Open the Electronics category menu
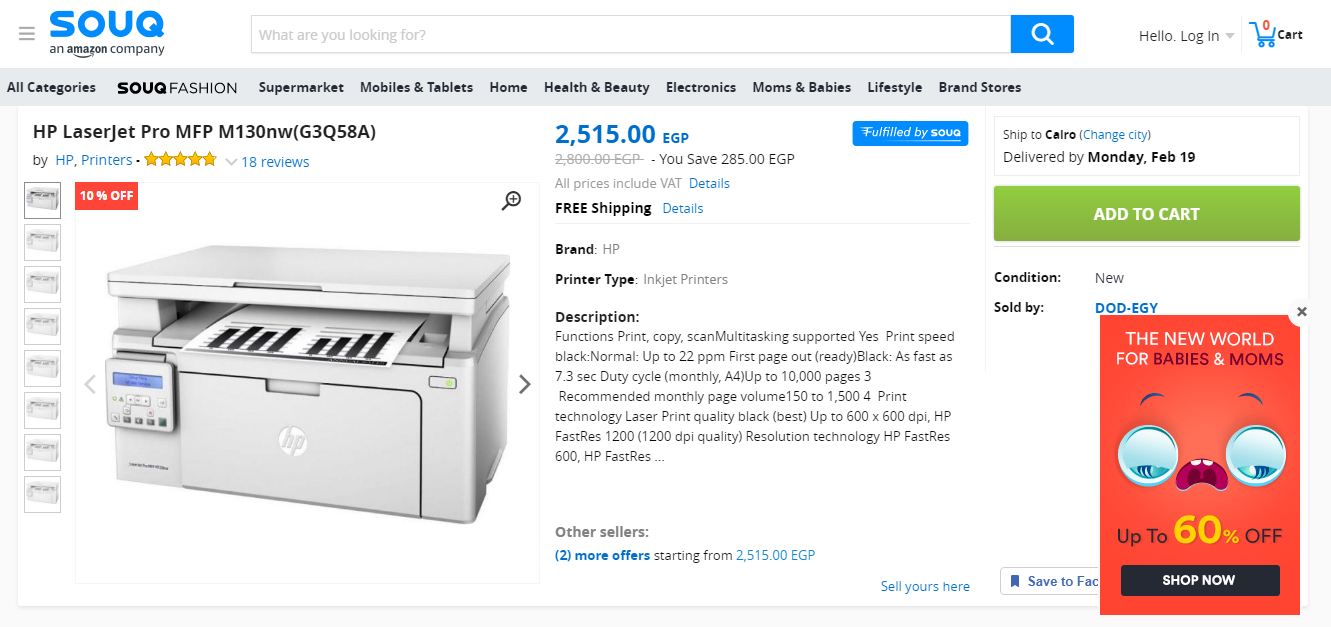The width and height of the screenshot is (1331, 627). pyautogui.click(x=700, y=87)
